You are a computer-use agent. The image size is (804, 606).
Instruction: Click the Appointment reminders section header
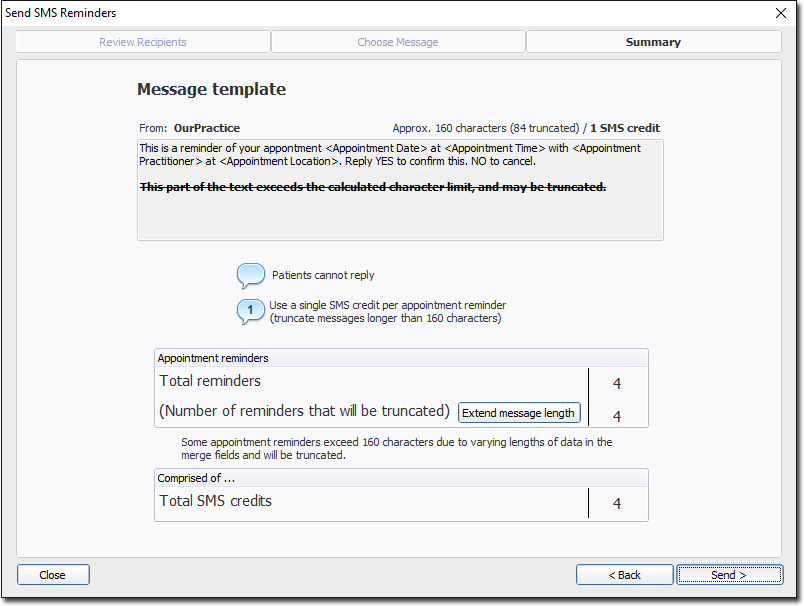213,358
